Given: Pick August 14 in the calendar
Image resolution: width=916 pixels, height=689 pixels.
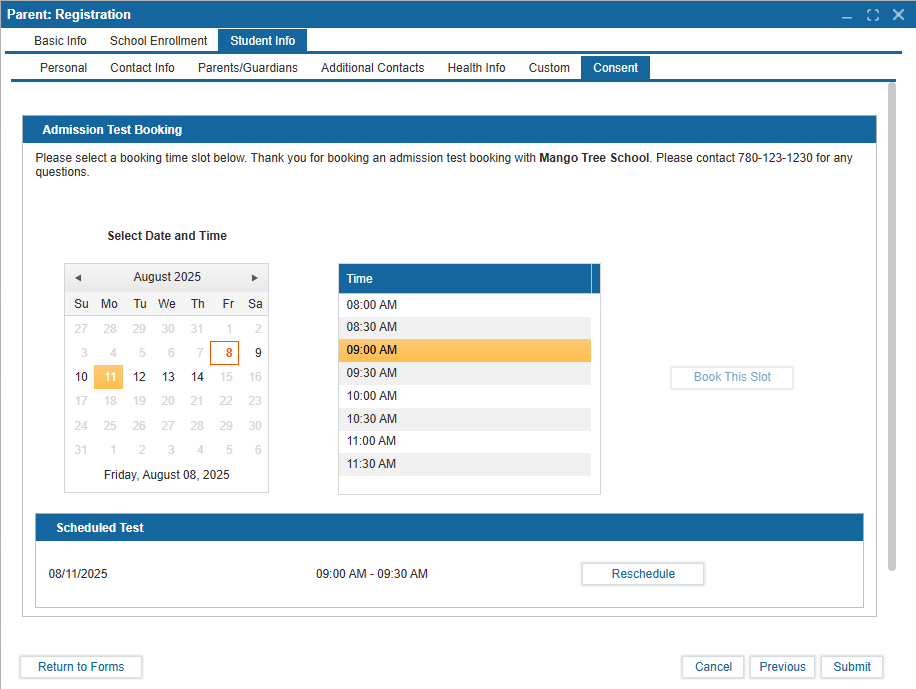Looking at the screenshot, I should click(x=197, y=377).
